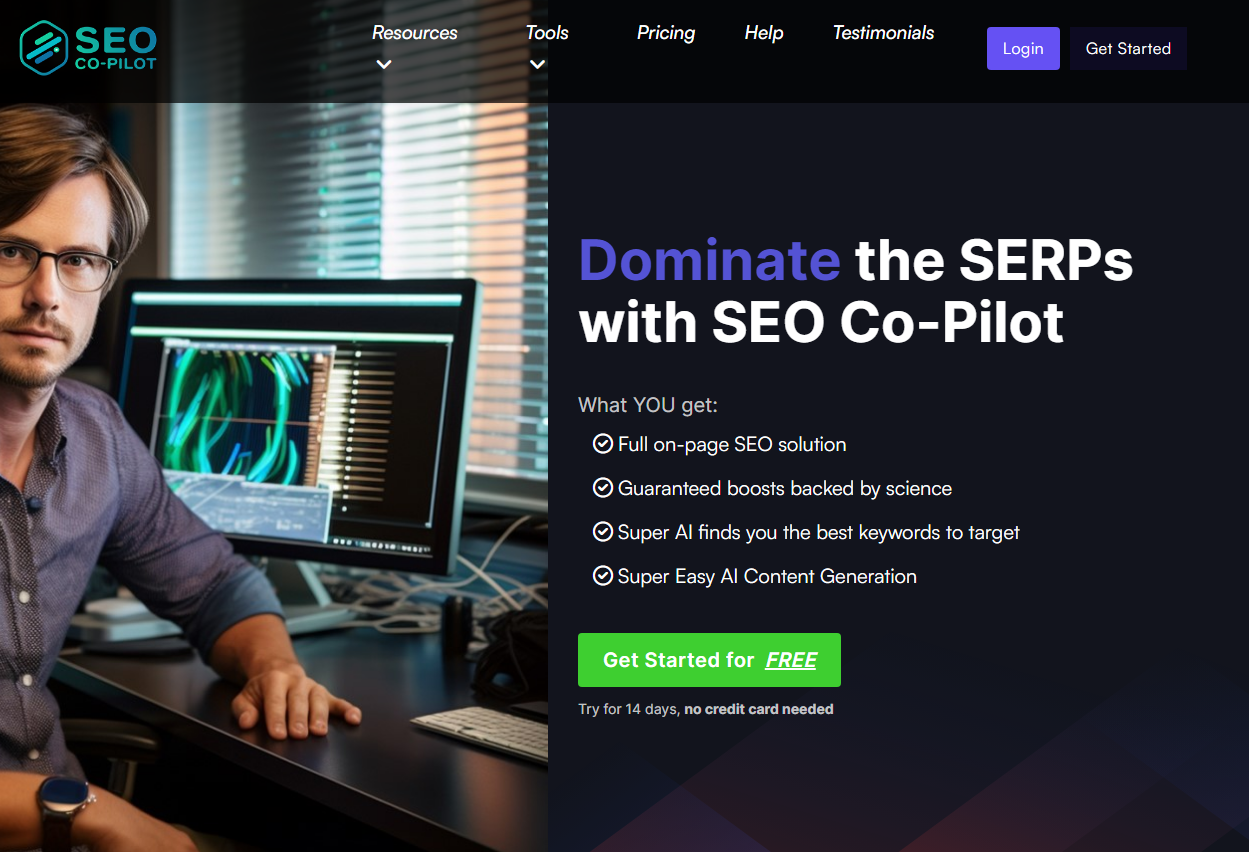Open the Help page
Viewport: 1249px width, 852px height.
point(764,33)
